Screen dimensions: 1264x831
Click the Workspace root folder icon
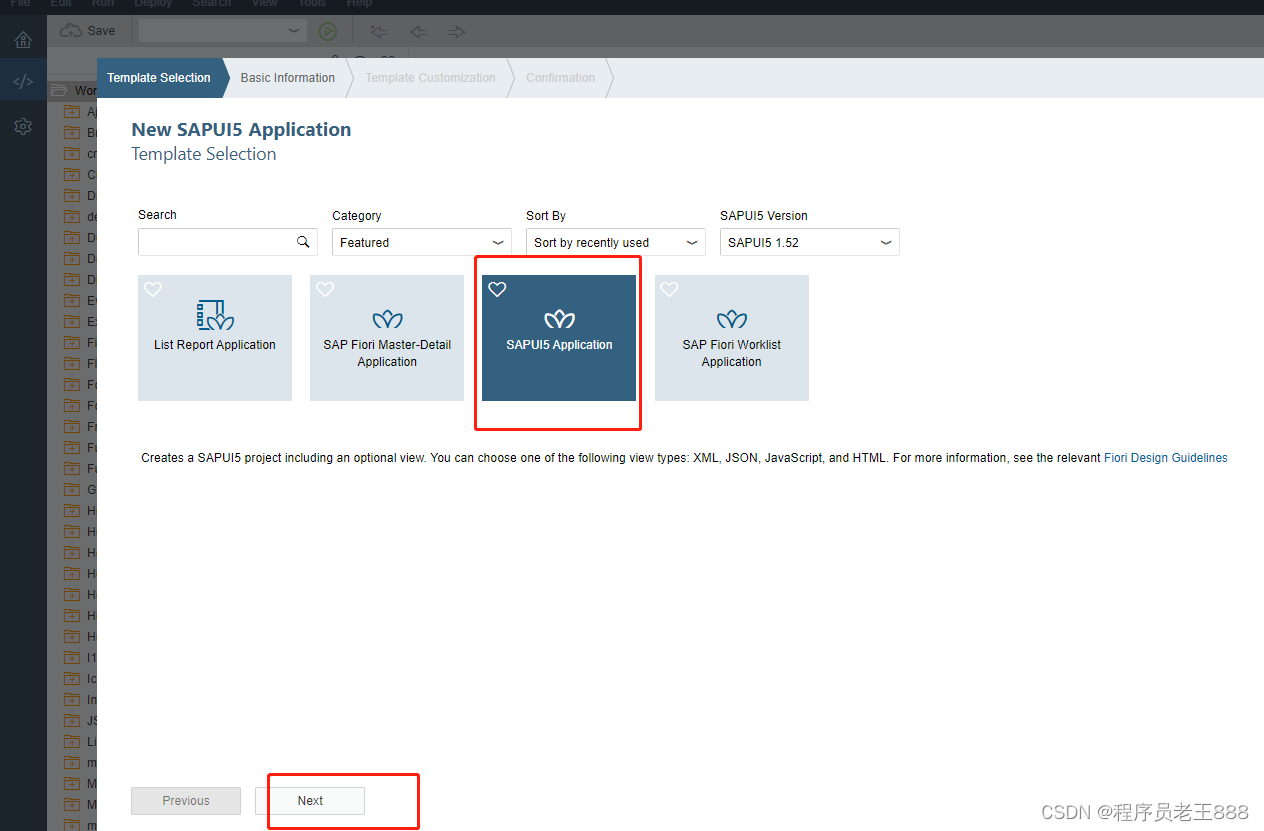[59, 91]
